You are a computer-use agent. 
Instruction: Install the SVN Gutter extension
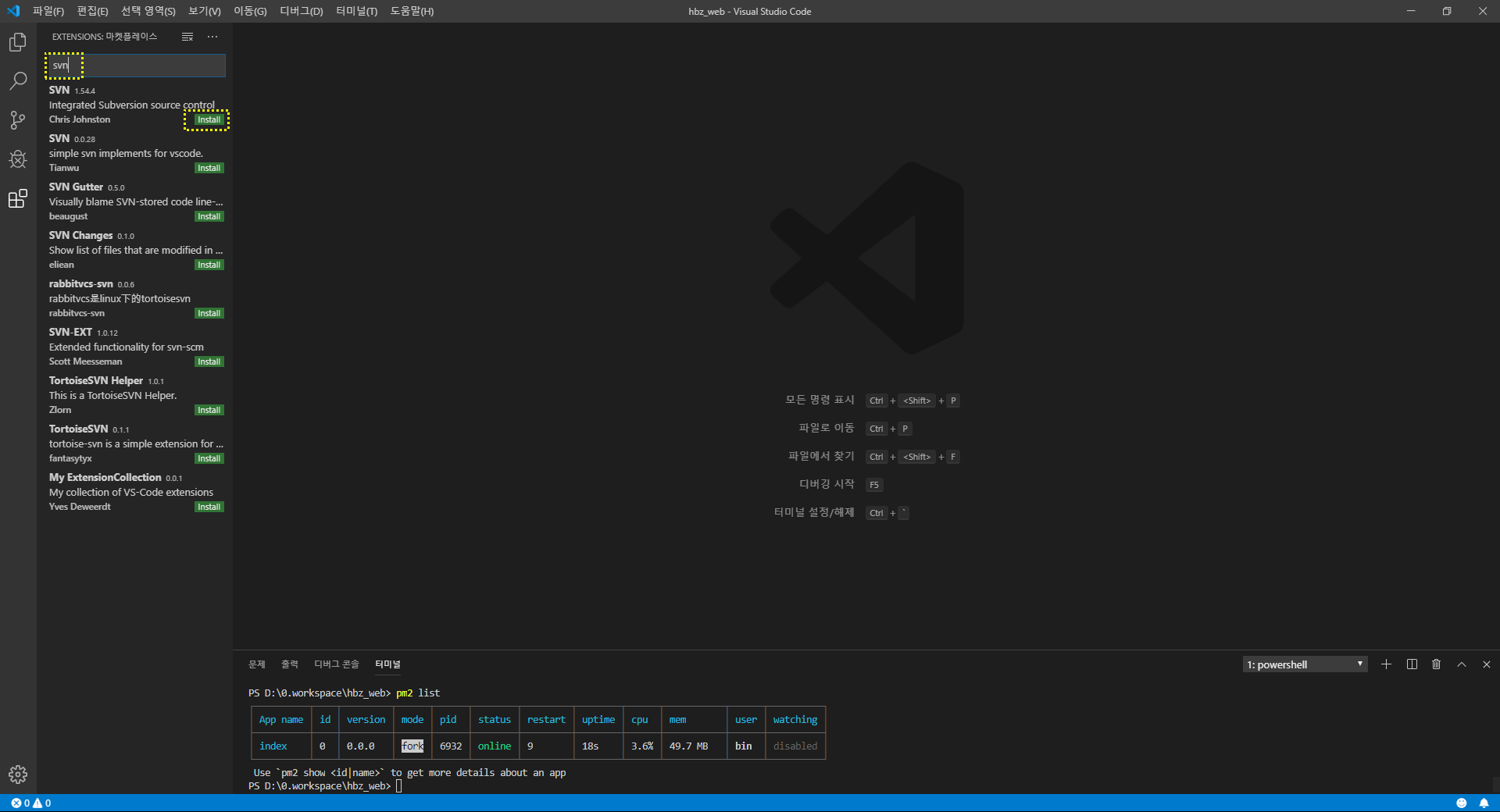tap(209, 217)
